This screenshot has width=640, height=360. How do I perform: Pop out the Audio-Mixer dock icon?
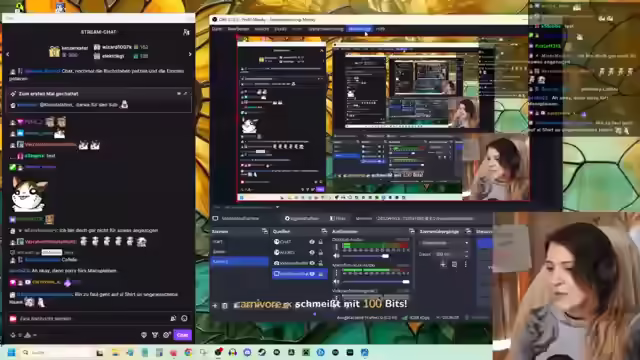(x=411, y=231)
